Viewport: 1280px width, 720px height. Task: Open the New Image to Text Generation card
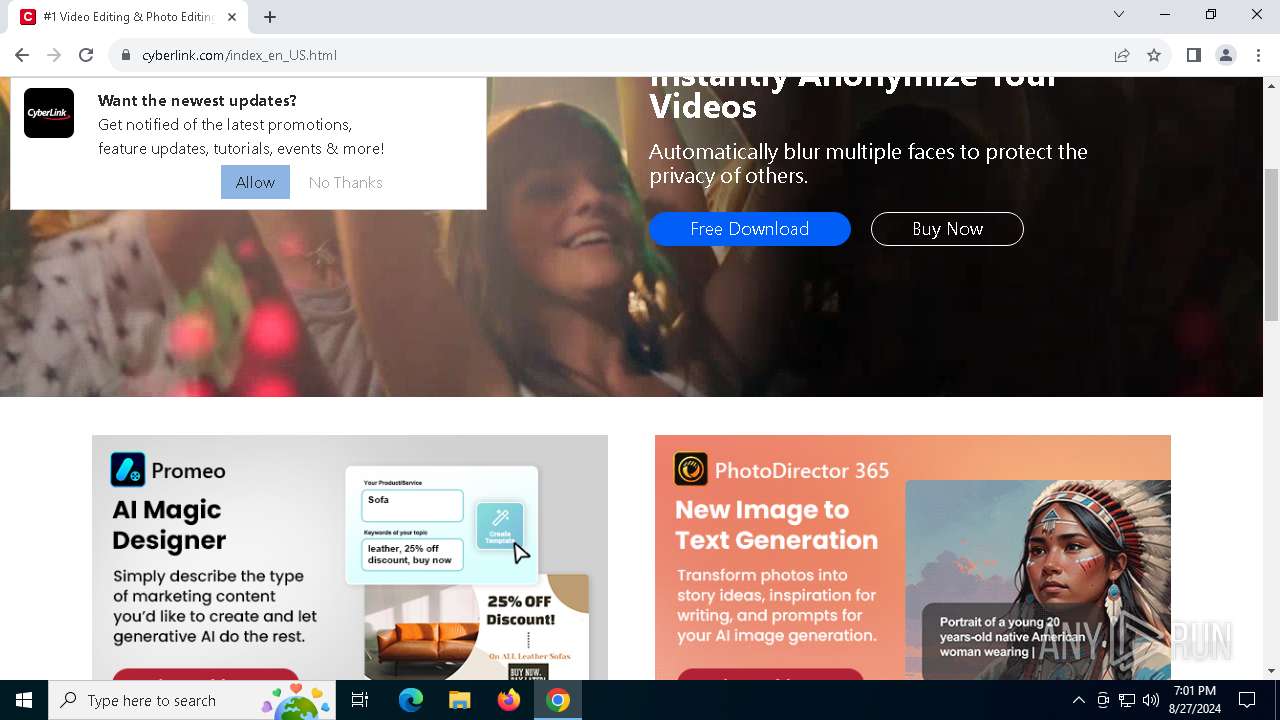click(913, 557)
